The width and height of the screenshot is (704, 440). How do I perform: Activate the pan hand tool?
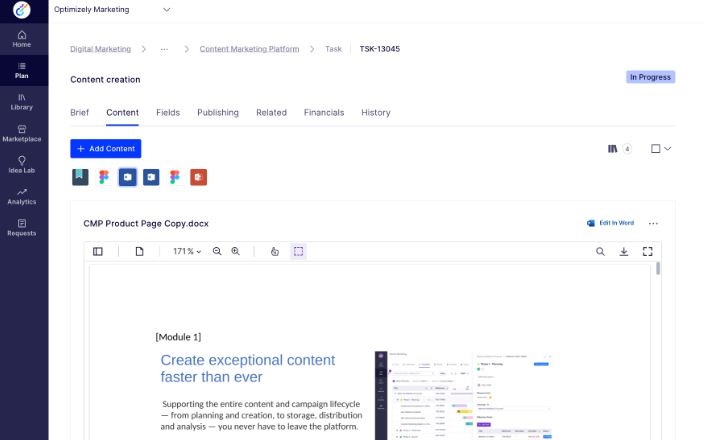tap(275, 251)
